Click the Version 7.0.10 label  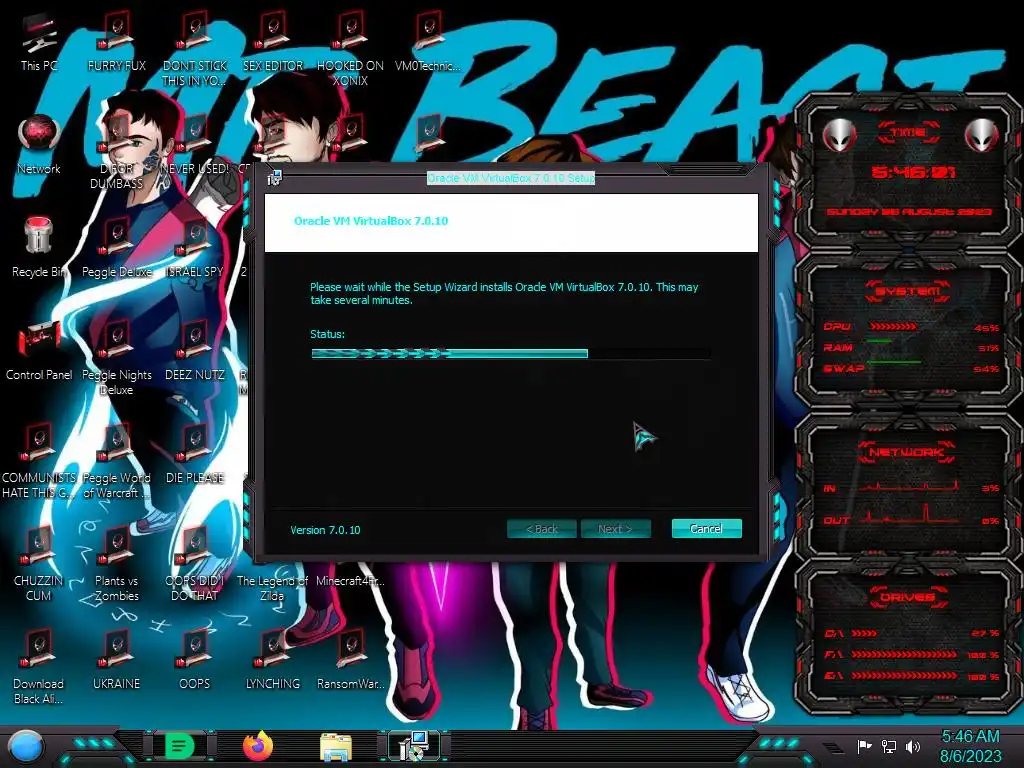click(325, 530)
